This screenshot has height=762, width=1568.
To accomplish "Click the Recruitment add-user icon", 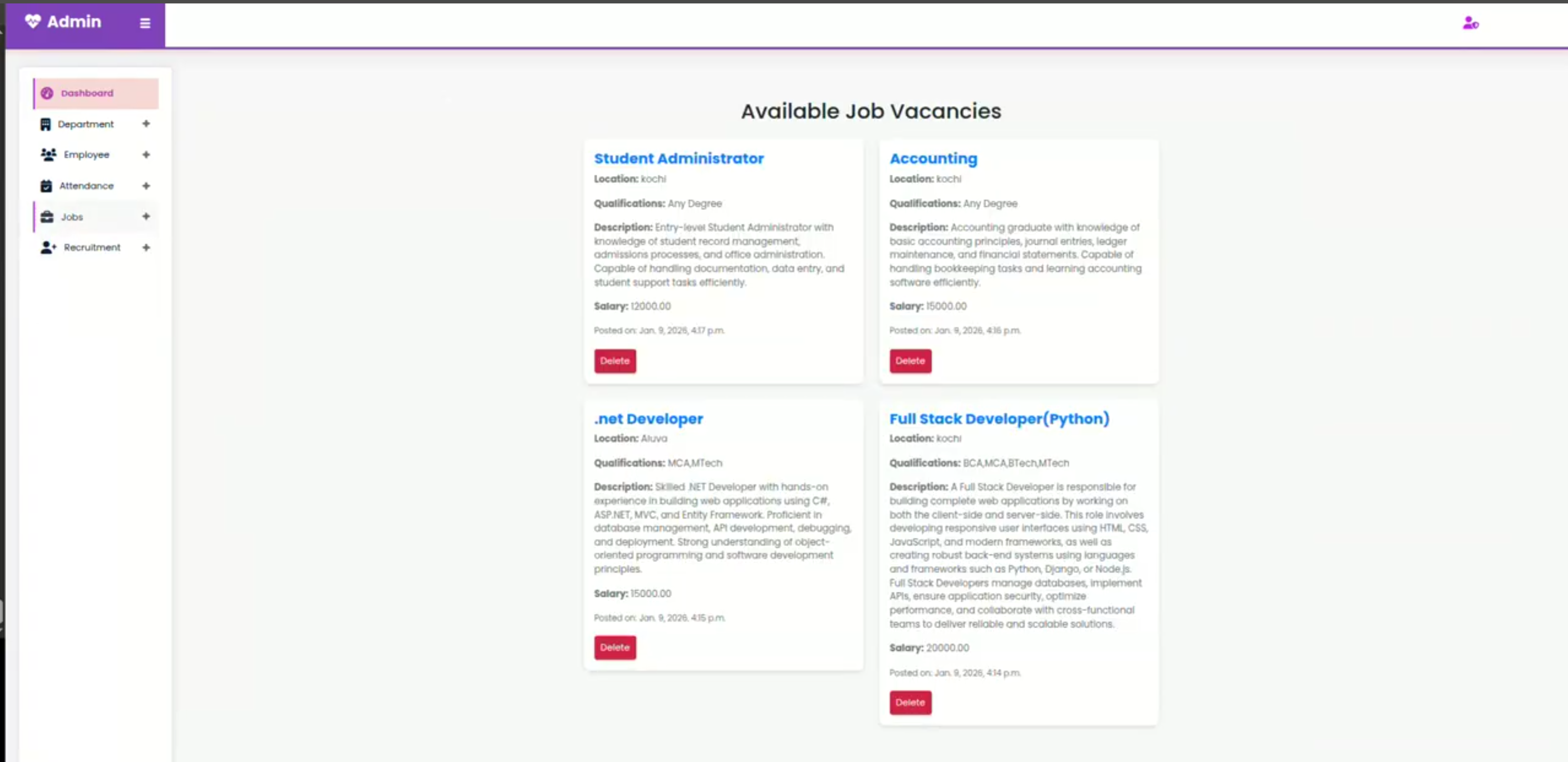I will [48, 247].
